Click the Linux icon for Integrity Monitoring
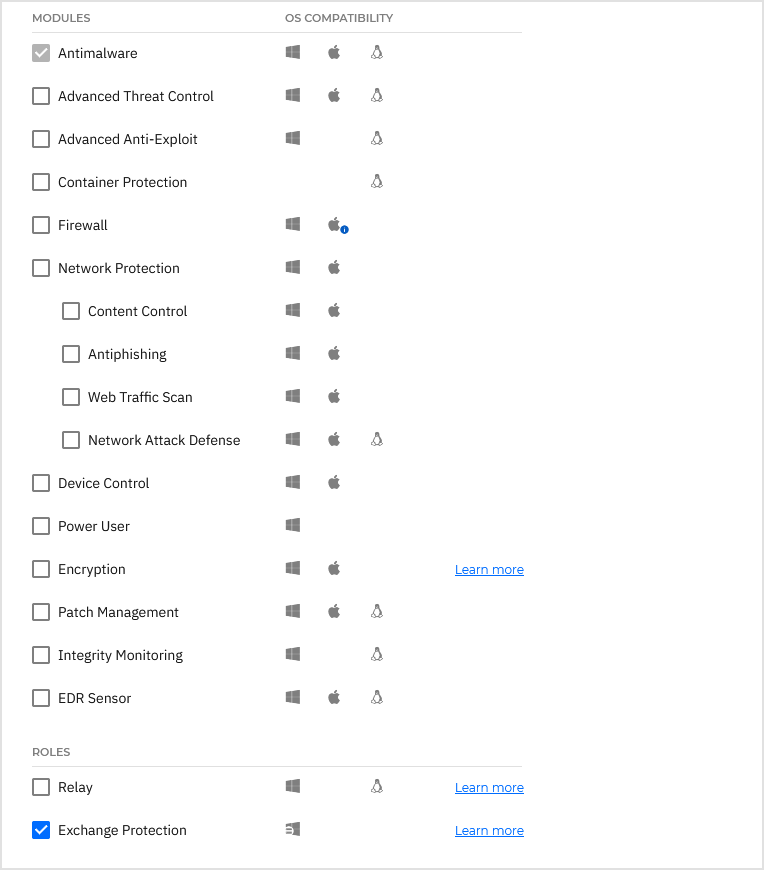This screenshot has width=764, height=870. coord(377,654)
